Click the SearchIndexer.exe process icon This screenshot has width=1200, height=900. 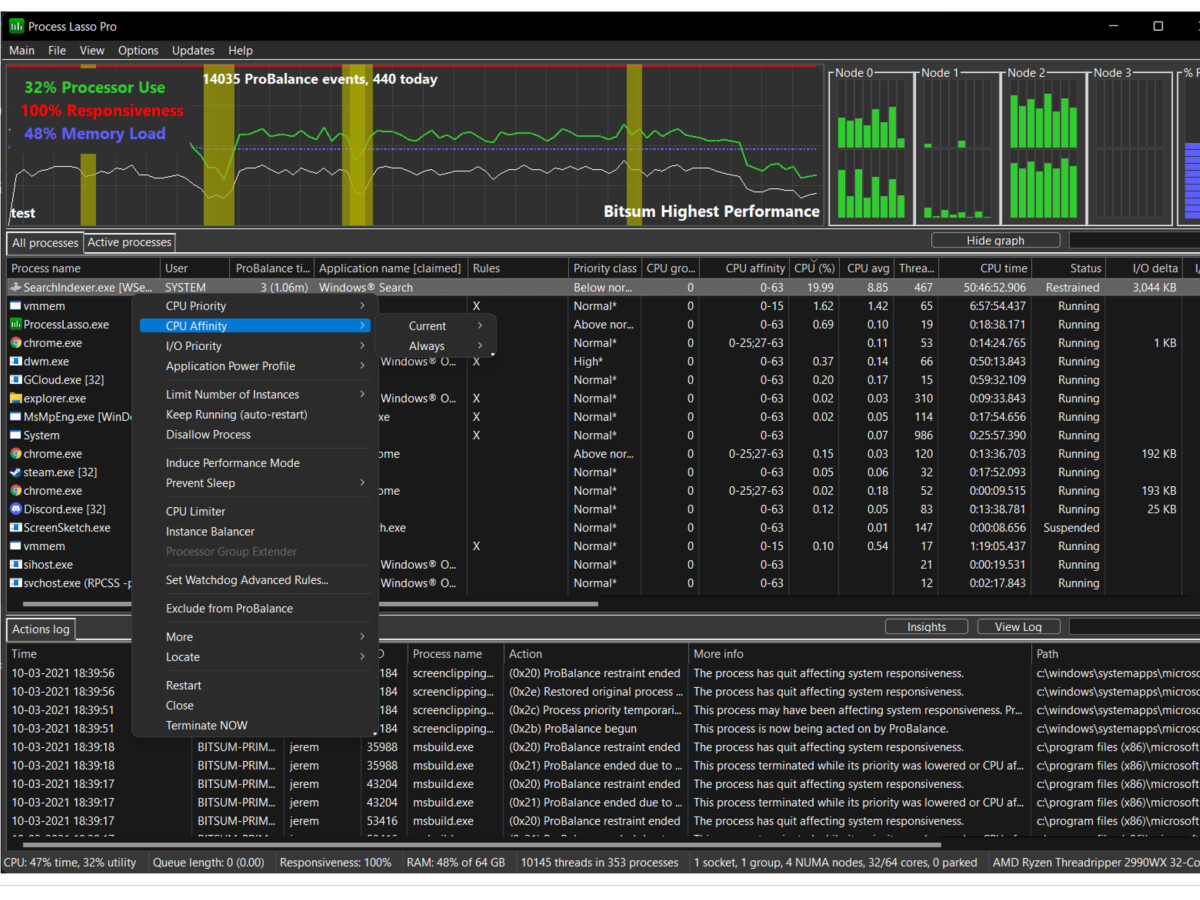point(15,288)
